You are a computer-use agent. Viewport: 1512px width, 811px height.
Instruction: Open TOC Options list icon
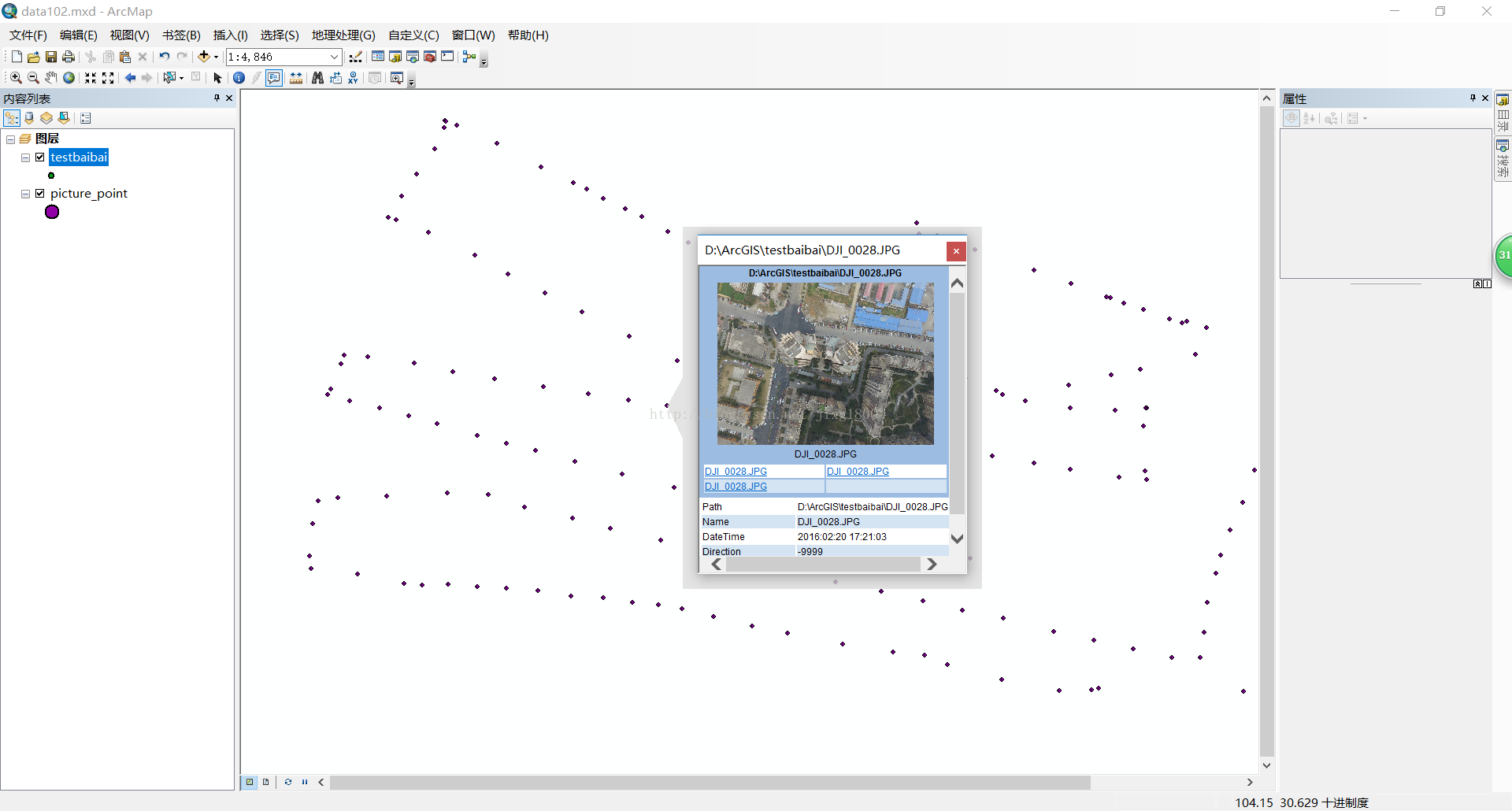pos(86,118)
